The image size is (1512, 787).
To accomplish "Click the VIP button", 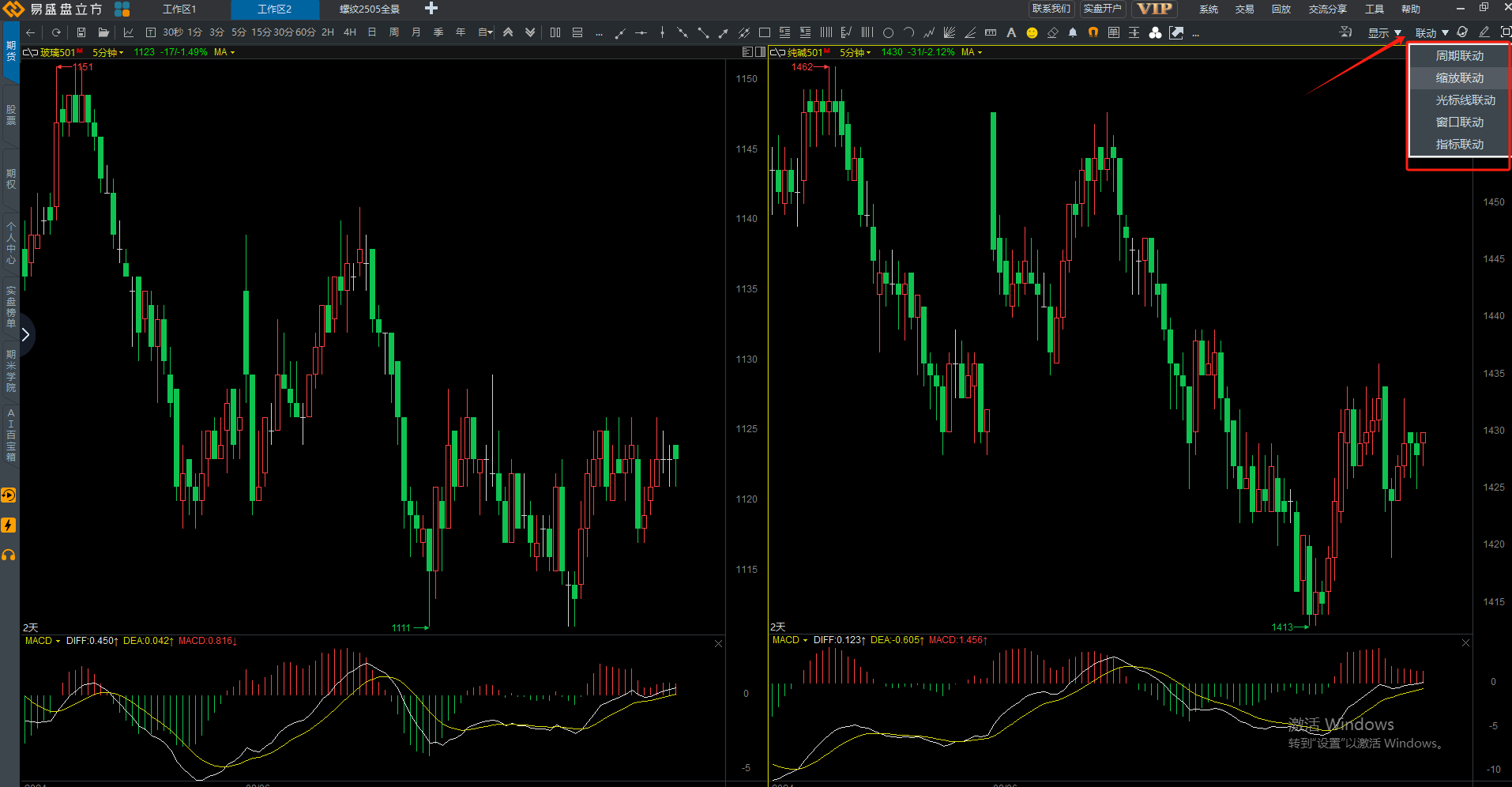I will [x=1154, y=9].
